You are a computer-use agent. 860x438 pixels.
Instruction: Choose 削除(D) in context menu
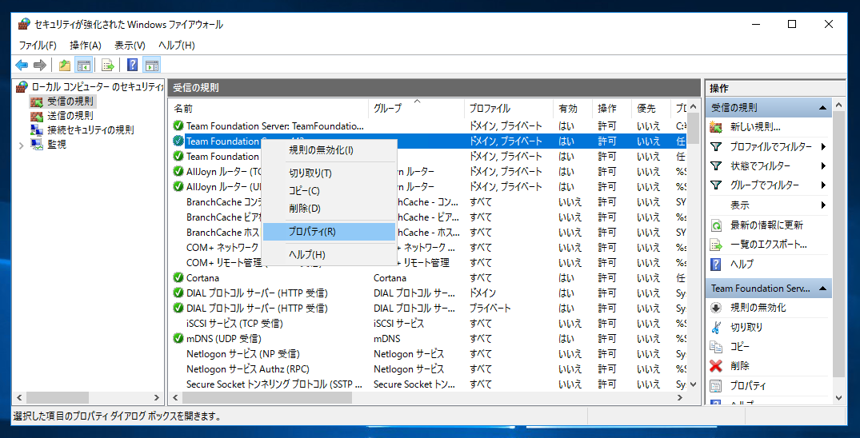point(329,208)
